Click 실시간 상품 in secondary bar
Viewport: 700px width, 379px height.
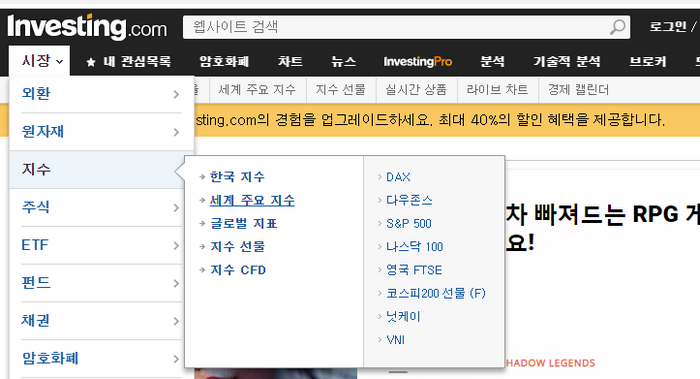tap(416, 90)
